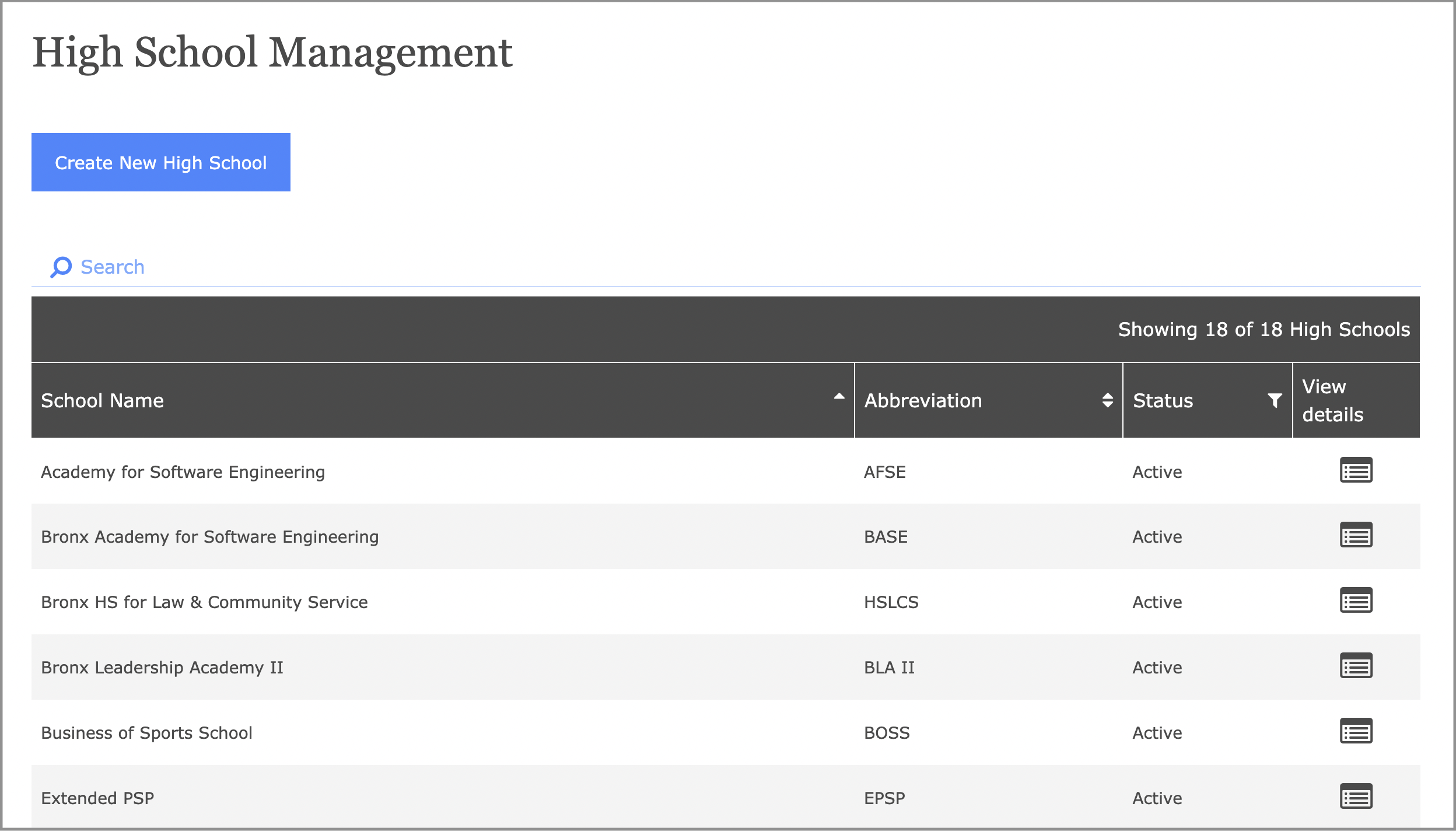Click the BOSS abbreviation cell
The image size is (1456, 831).
[887, 733]
